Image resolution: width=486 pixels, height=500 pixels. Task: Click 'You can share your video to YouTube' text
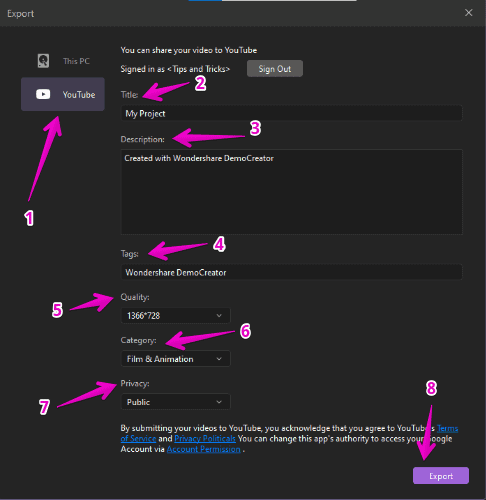[x=189, y=50]
